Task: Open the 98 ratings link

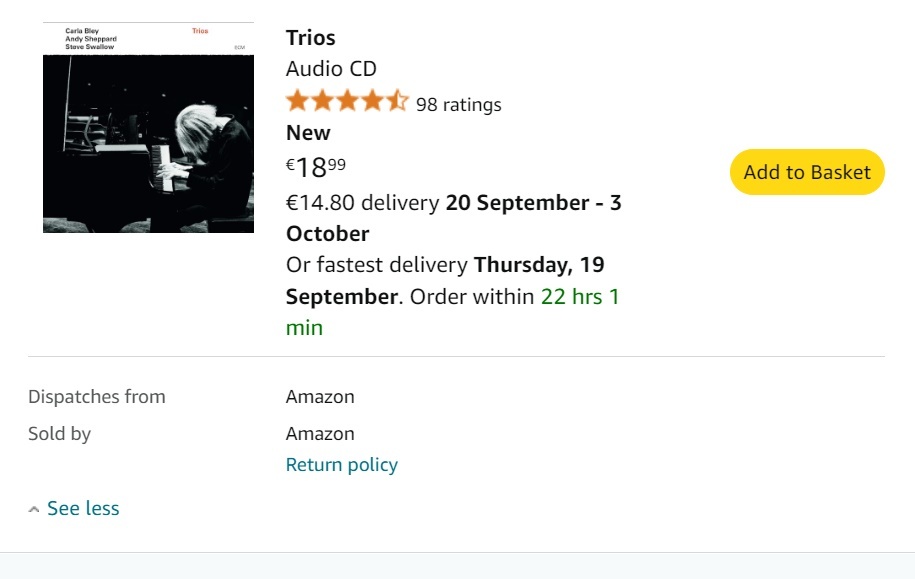Action: [458, 105]
